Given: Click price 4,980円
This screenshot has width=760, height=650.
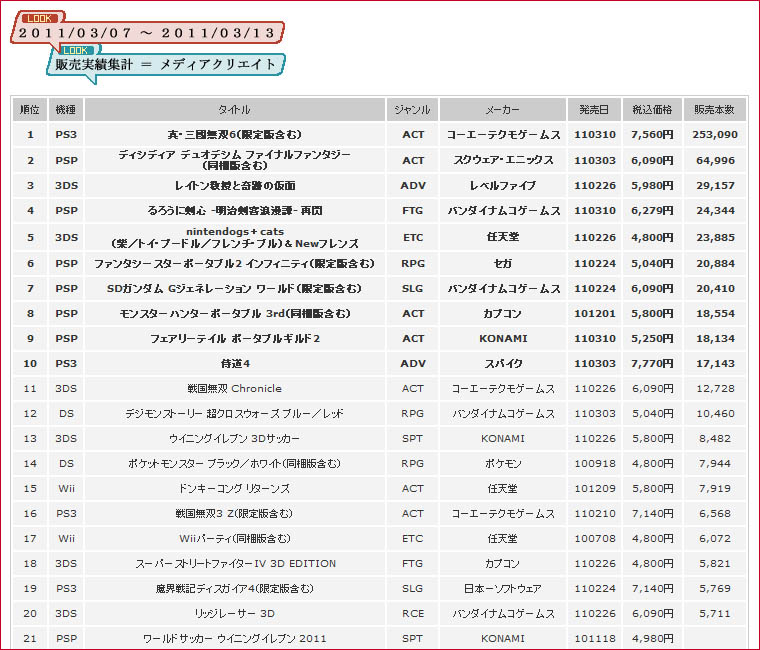Looking at the screenshot, I should coord(652,639).
